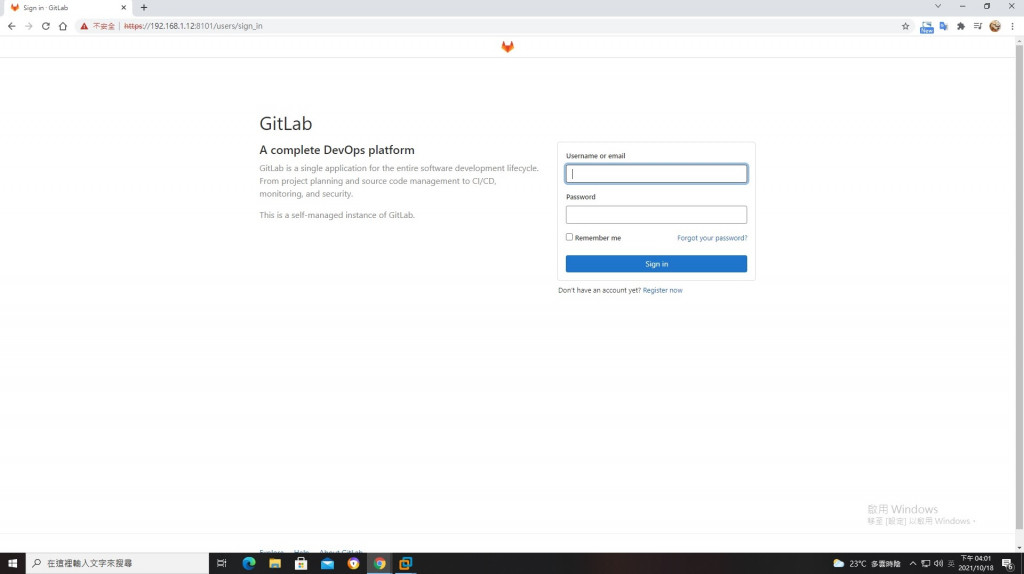Open Mail app from taskbar
Image resolution: width=1024 pixels, height=574 pixels.
pyautogui.click(x=327, y=563)
